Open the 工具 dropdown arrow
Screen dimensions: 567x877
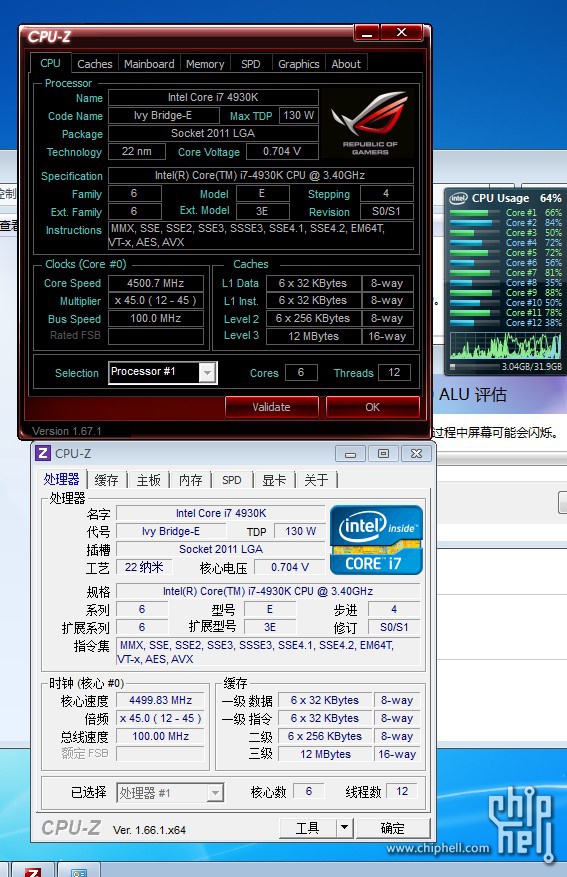344,827
